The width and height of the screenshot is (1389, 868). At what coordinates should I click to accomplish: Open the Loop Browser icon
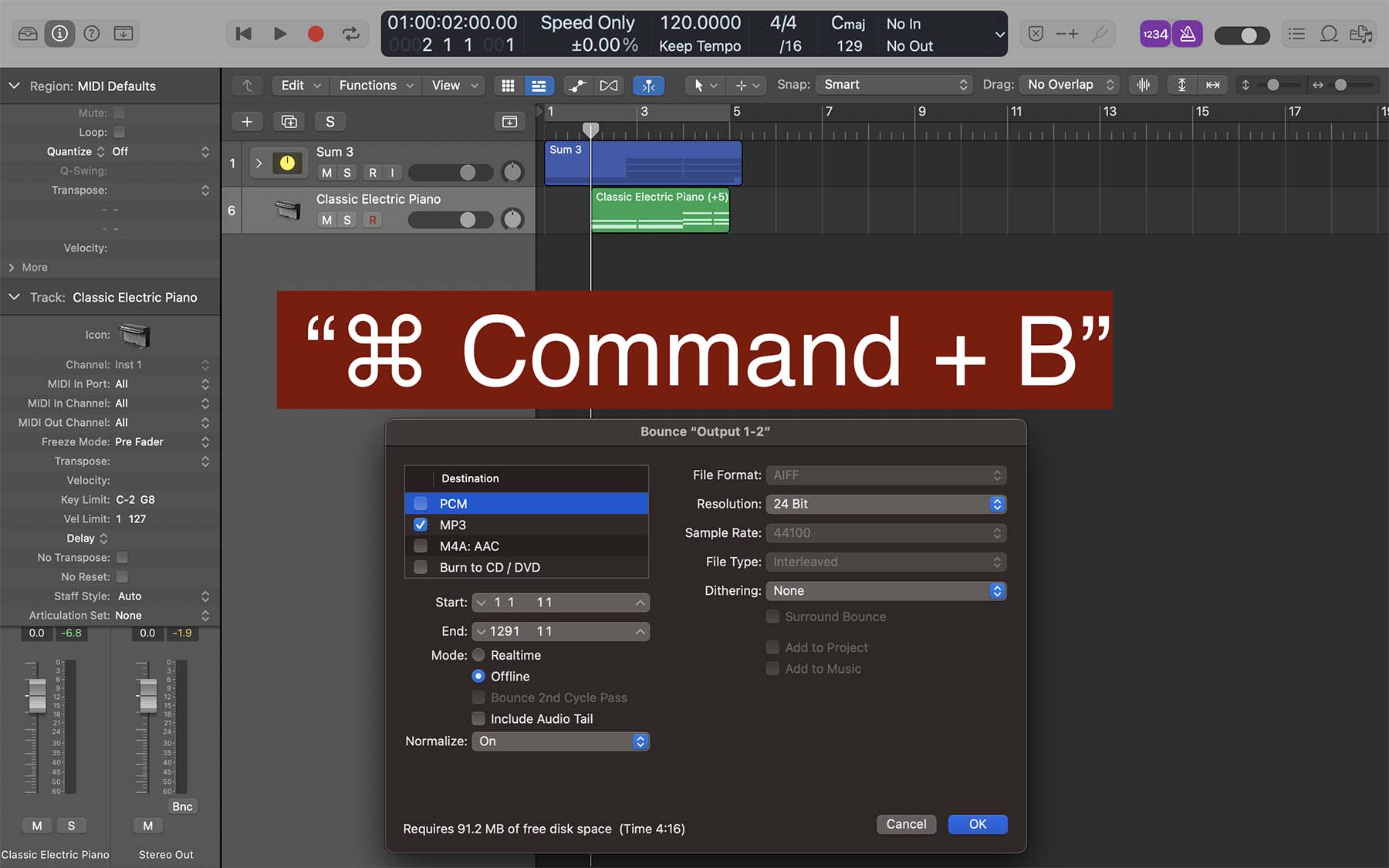pos(1329,34)
